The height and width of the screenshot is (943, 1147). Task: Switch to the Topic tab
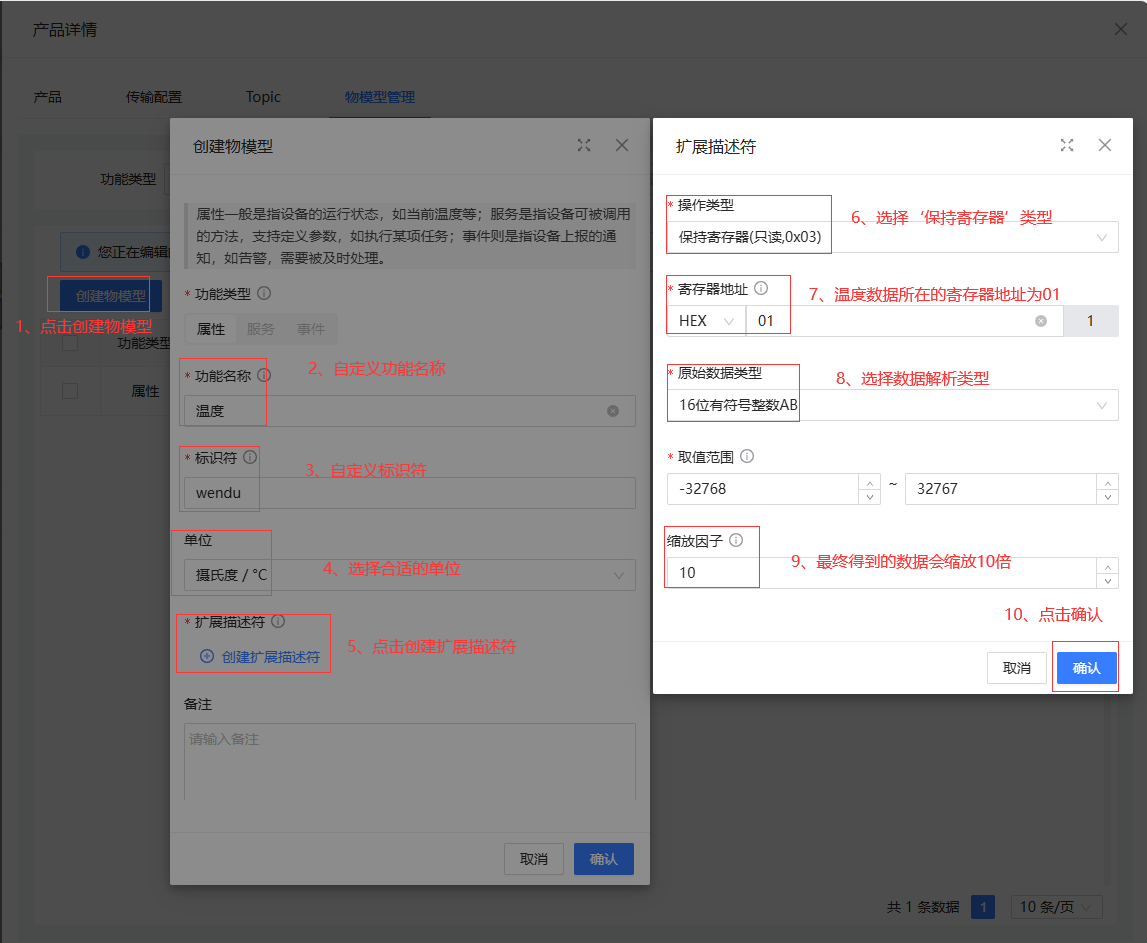point(263,97)
